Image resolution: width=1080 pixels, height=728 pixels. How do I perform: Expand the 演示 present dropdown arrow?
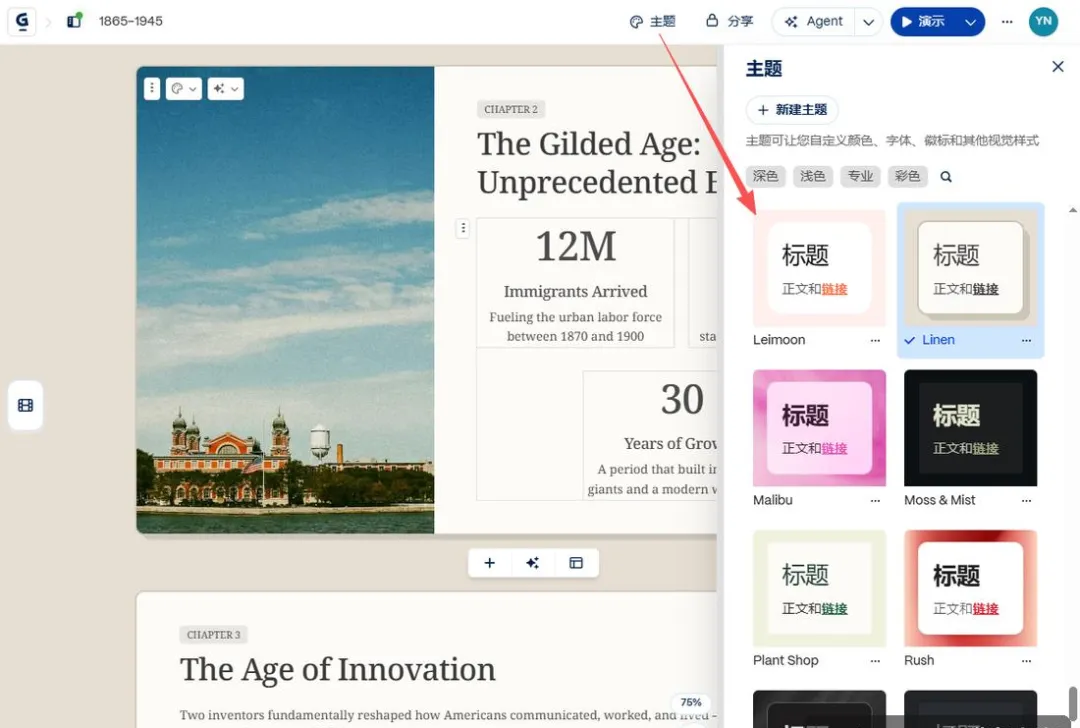click(970, 22)
